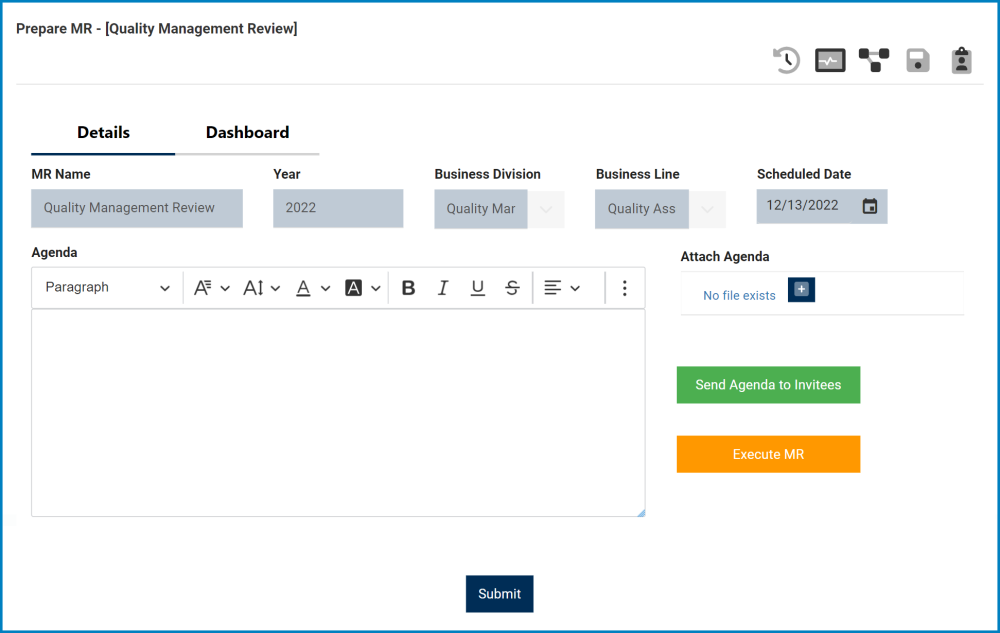Switch to the Dashboard tab

[x=246, y=132]
